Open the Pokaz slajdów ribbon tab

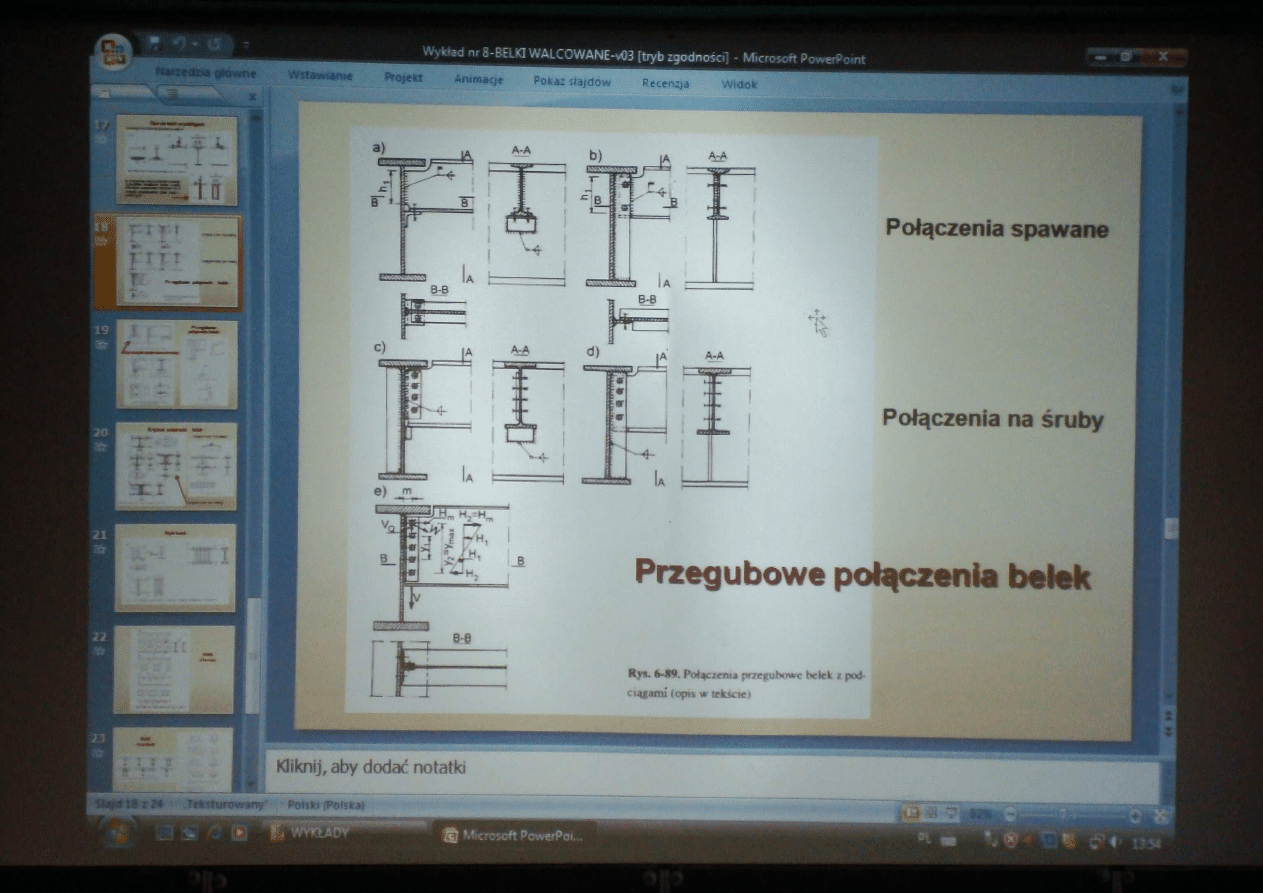point(572,82)
